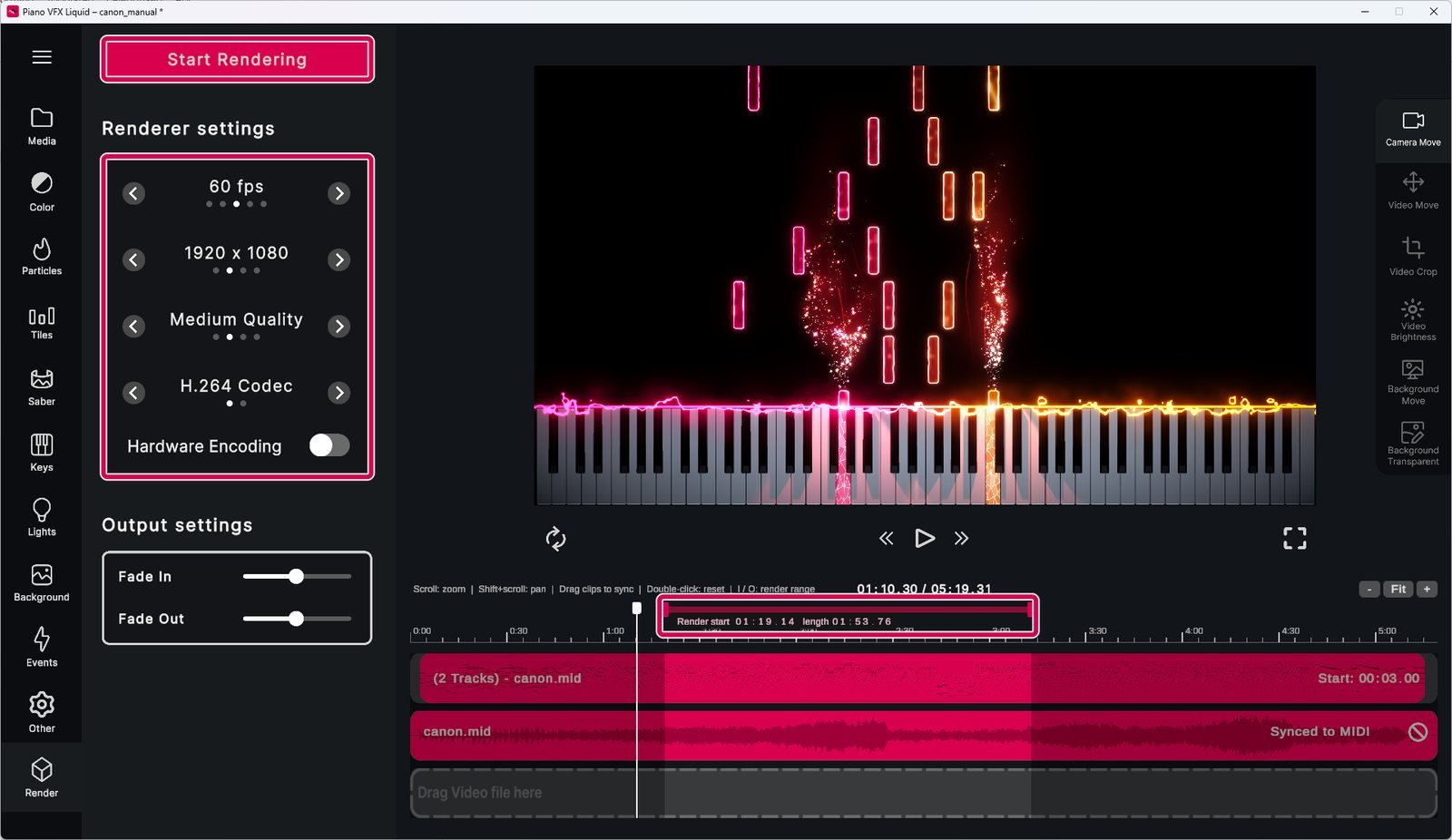Screen dimensions: 1452x840
Task: Select the Render tab in sidebar
Action: (x=42, y=778)
